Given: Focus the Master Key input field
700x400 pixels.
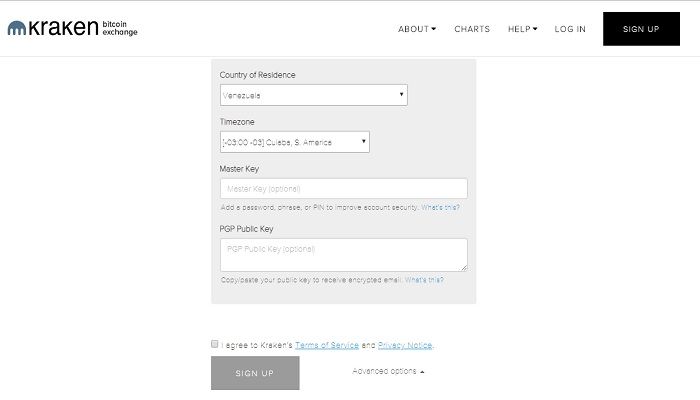Looking at the screenshot, I should [x=343, y=189].
